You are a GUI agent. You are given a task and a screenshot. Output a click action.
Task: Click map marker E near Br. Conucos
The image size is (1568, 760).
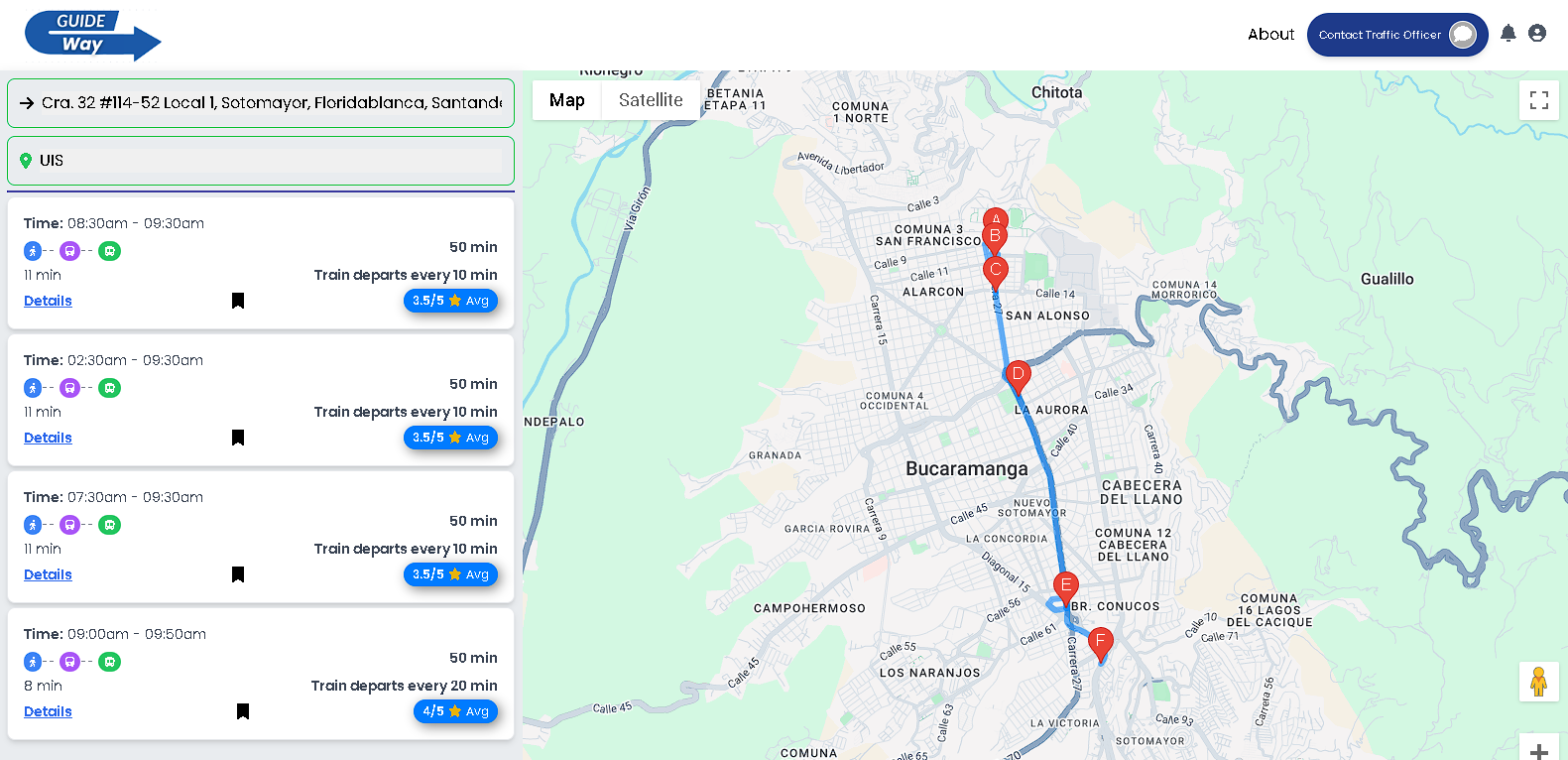1066,588
